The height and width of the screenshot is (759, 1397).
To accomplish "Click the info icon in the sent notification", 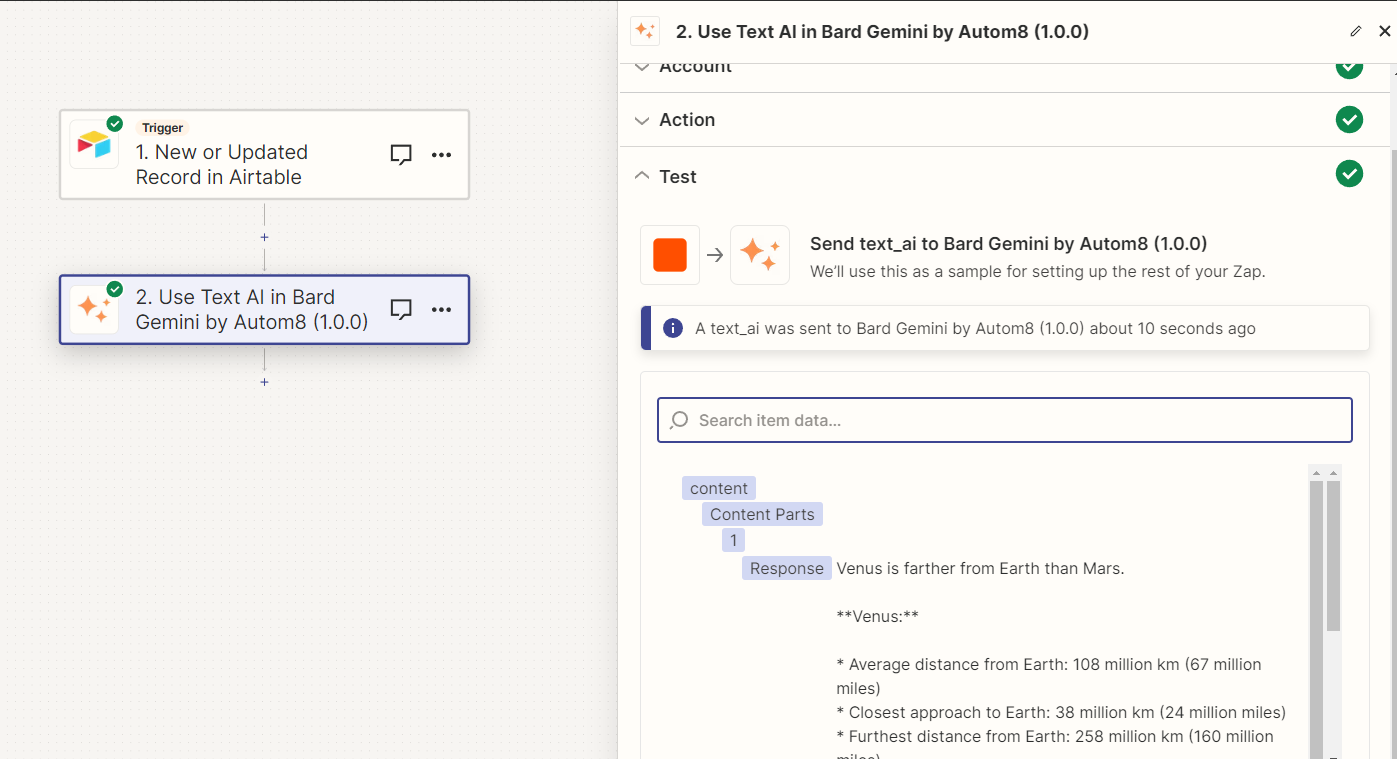I will point(673,328).
